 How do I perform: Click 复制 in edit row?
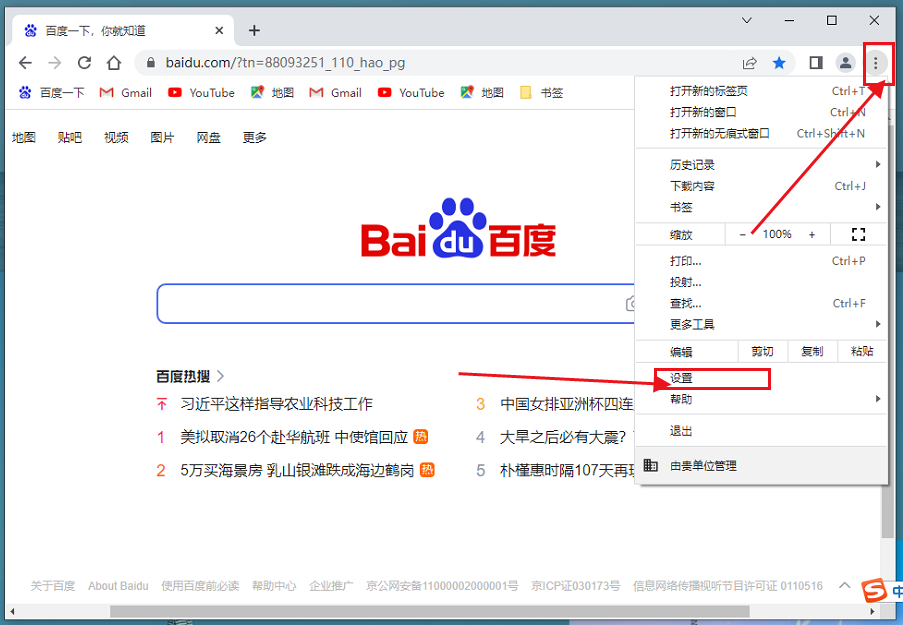tap(812, 351)
